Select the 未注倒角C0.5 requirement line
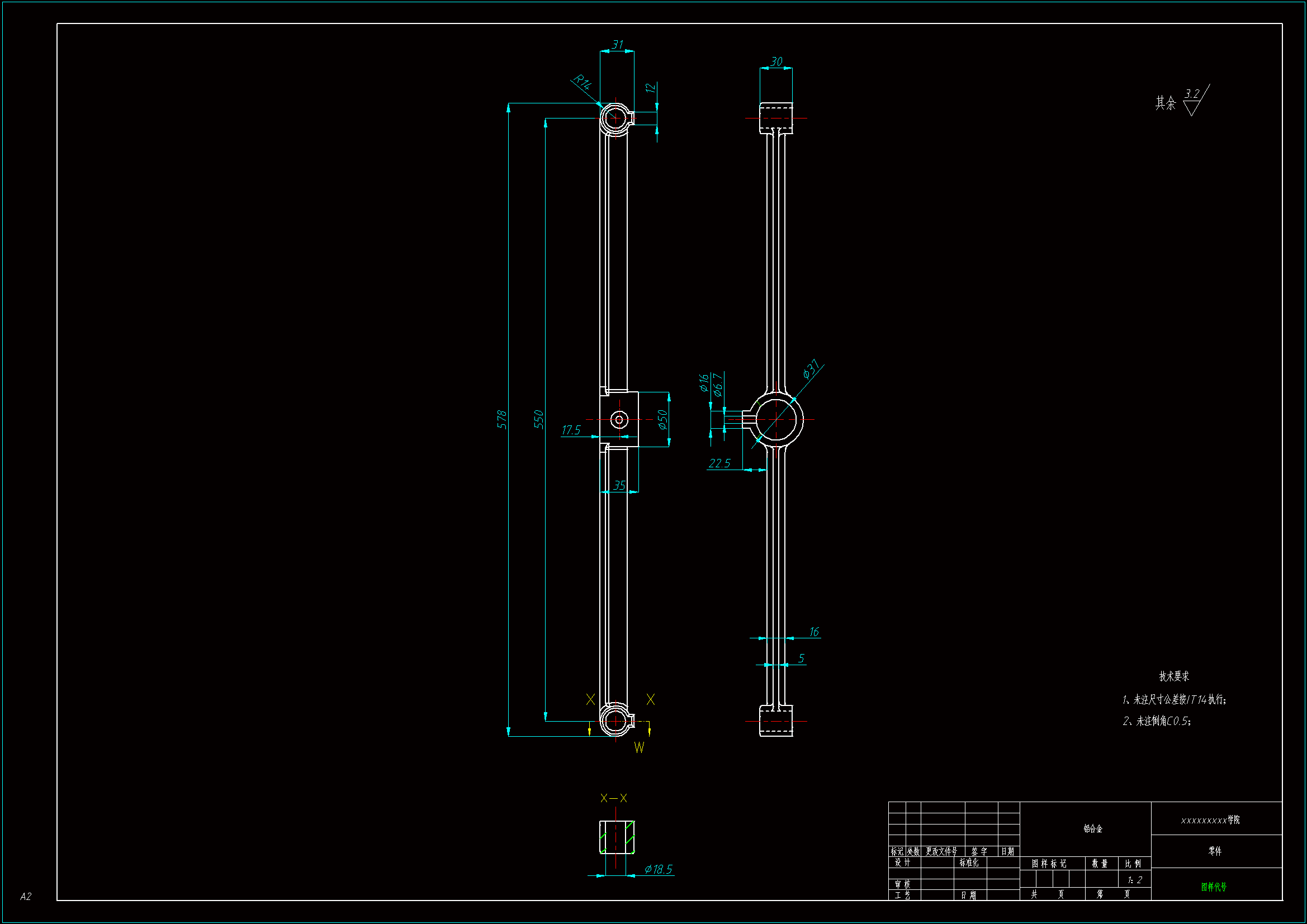The height and width of the screenshot is (924, 1307). [x=1157, y=721]
